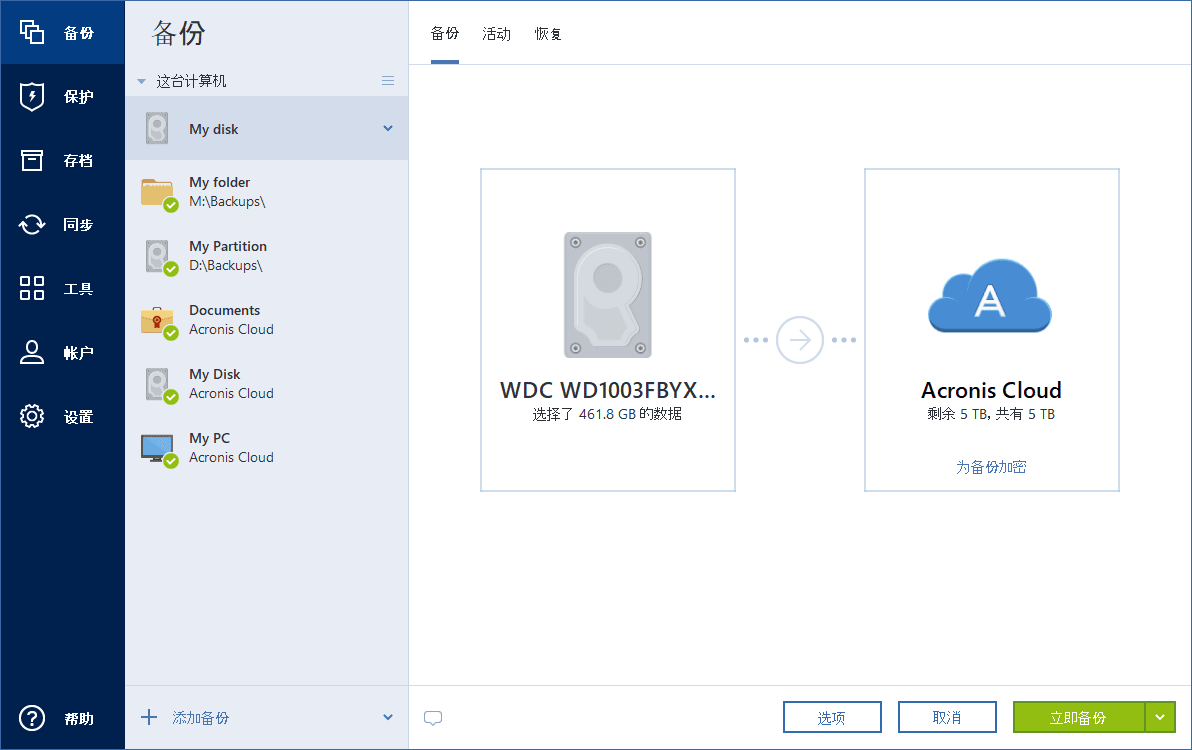Click the Help question mark icon
Image resolution: width=1192 pixels, height=750 pixels.
(33, 718)
